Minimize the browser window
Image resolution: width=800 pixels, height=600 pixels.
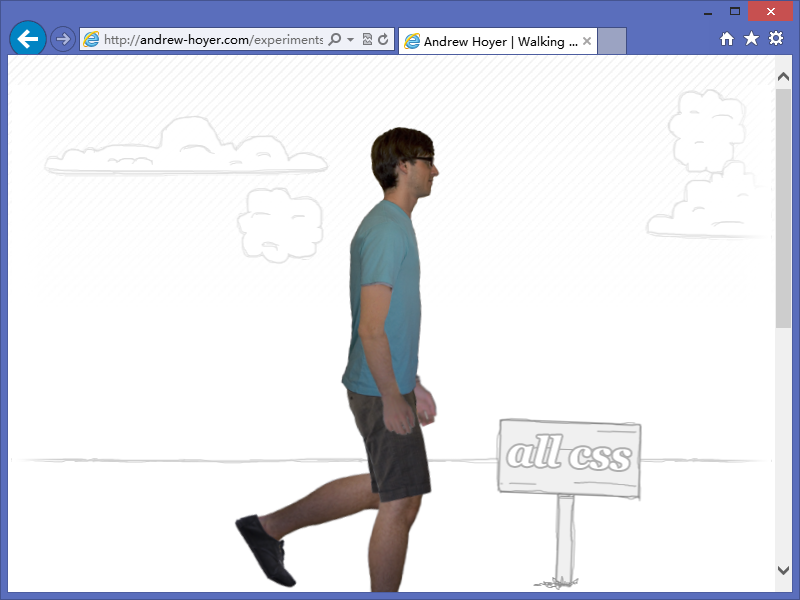click(708, 12)
